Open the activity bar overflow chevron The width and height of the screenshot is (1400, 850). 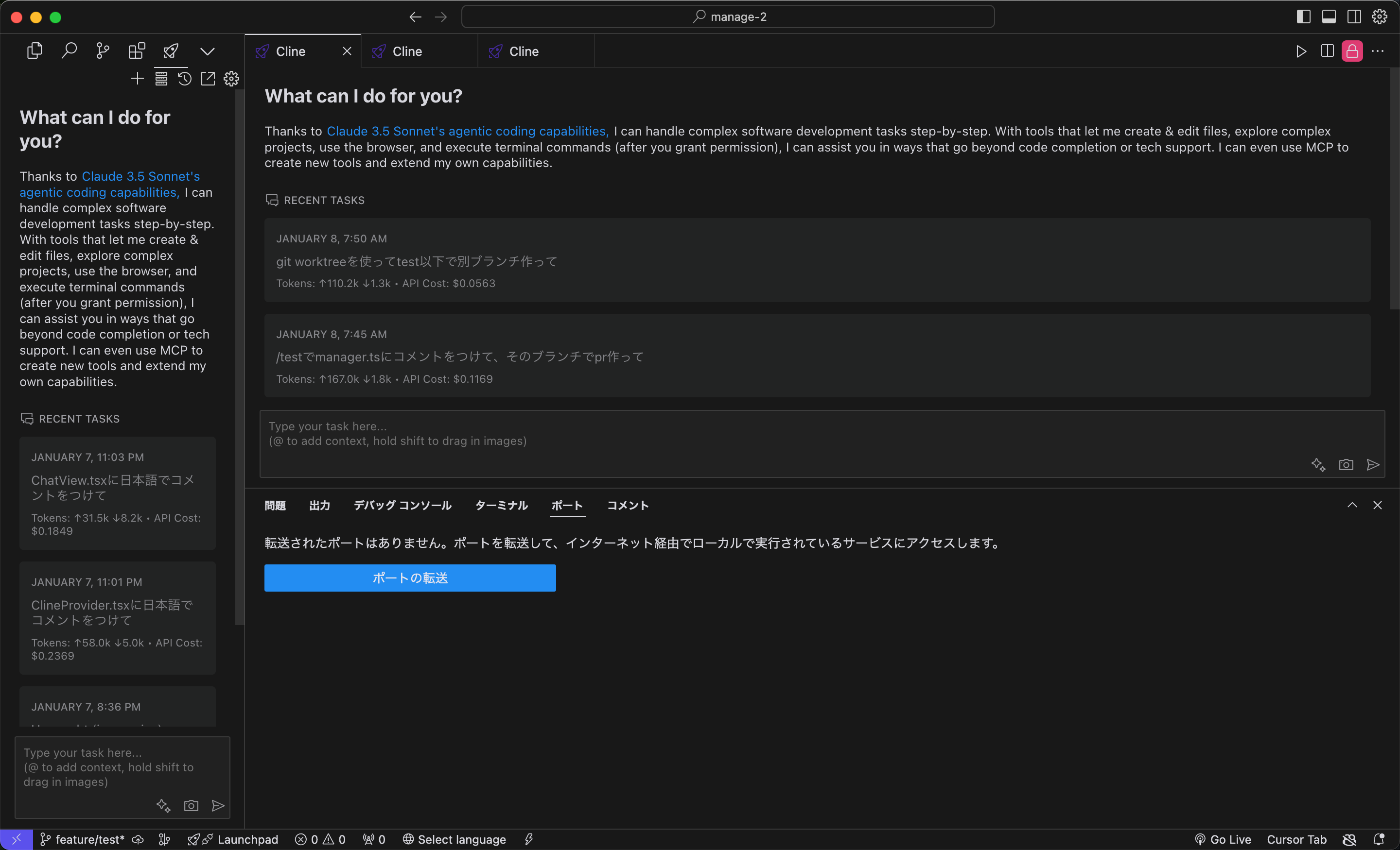pyautogui.click(x=207, y=50)
